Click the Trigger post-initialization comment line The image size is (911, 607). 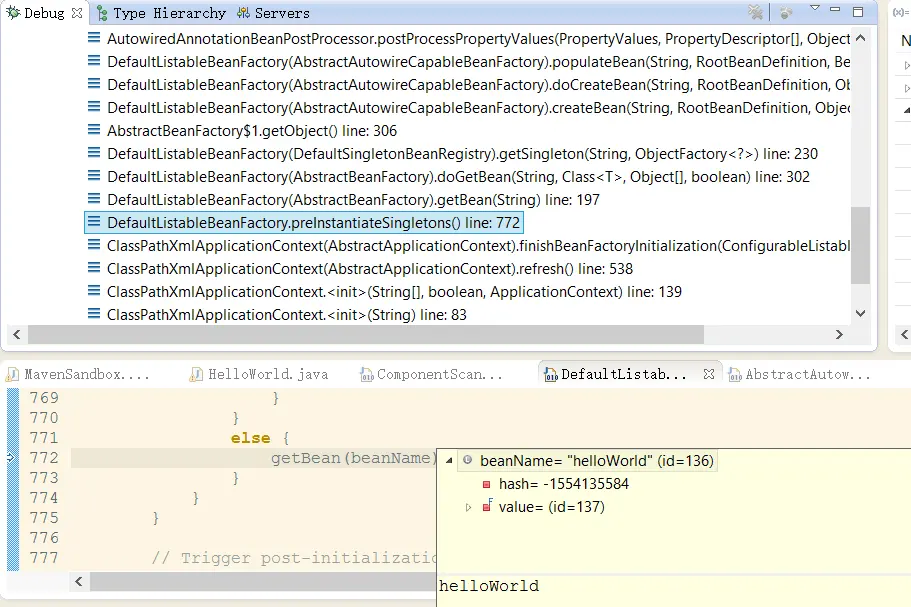[x=293, y=558]
